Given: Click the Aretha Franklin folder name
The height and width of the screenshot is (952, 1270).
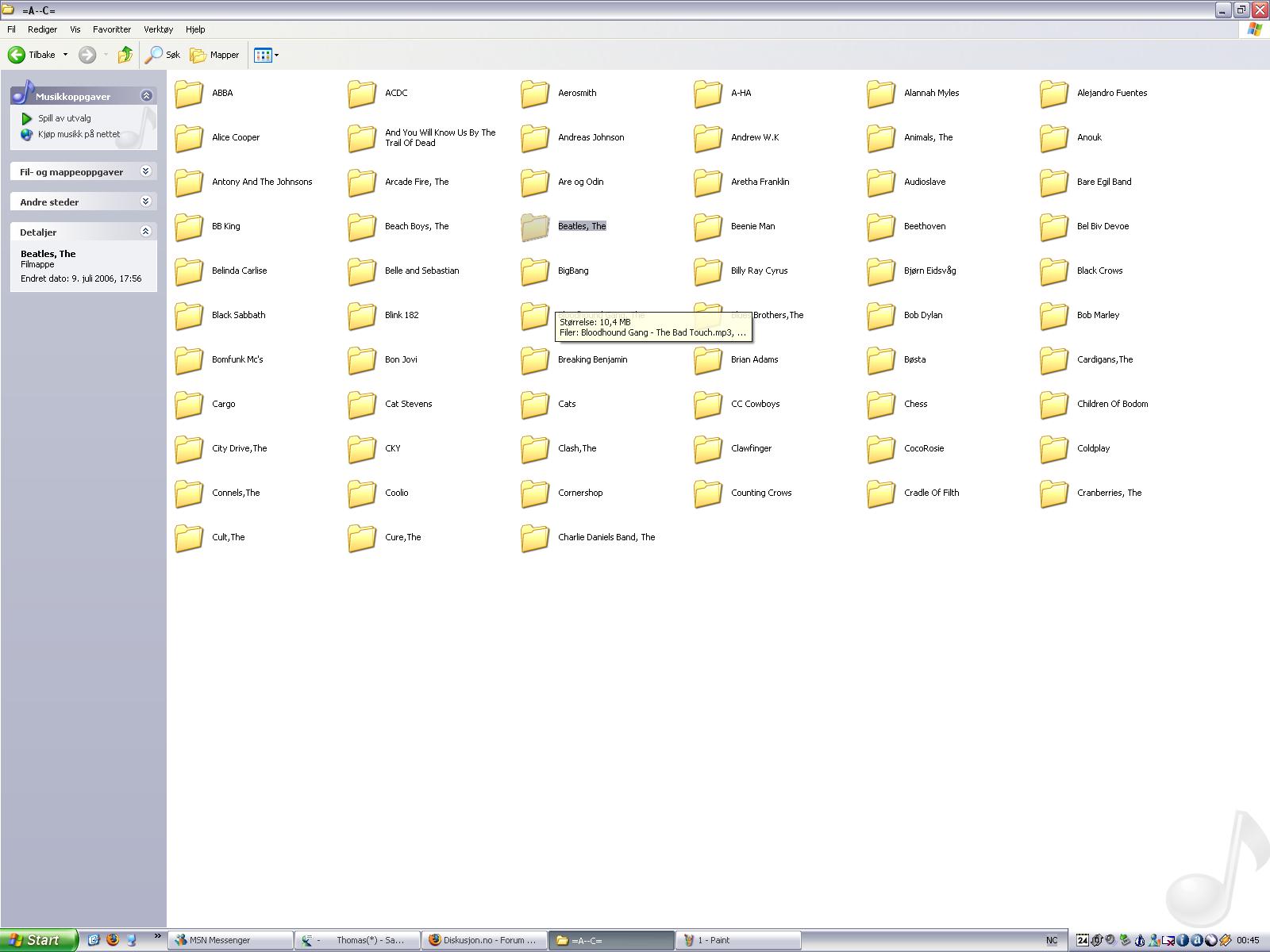Looking at the screenshot, I should pyautogui.click(x=760, y=182).
